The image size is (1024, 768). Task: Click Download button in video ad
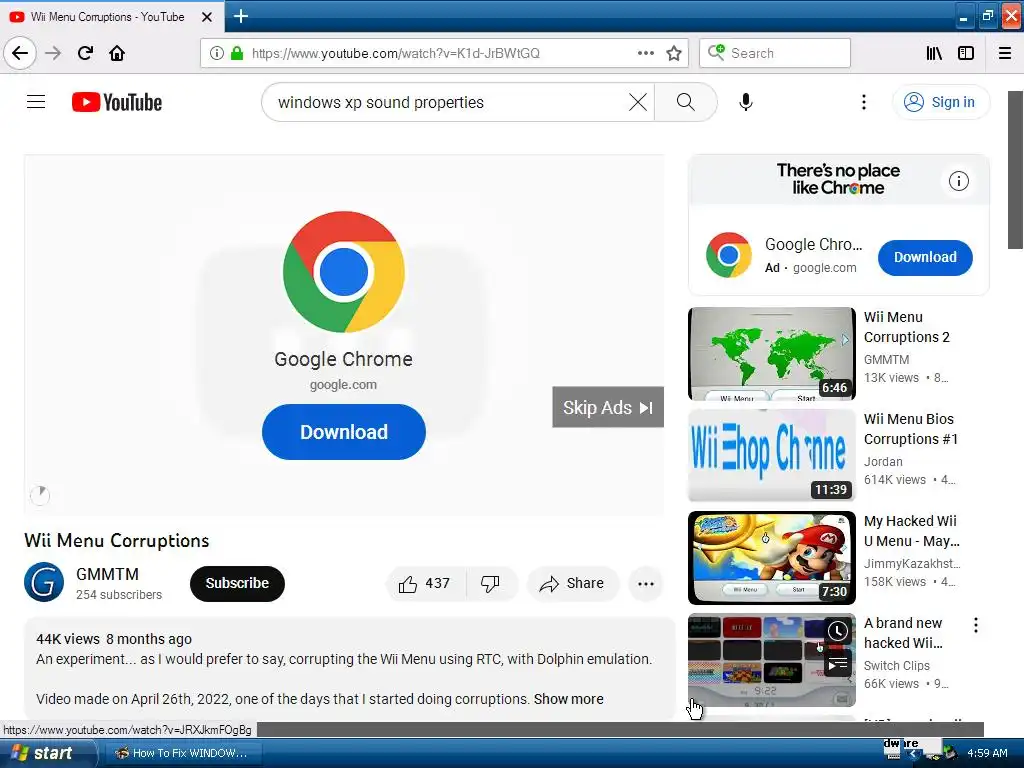(x=344, y=432)
